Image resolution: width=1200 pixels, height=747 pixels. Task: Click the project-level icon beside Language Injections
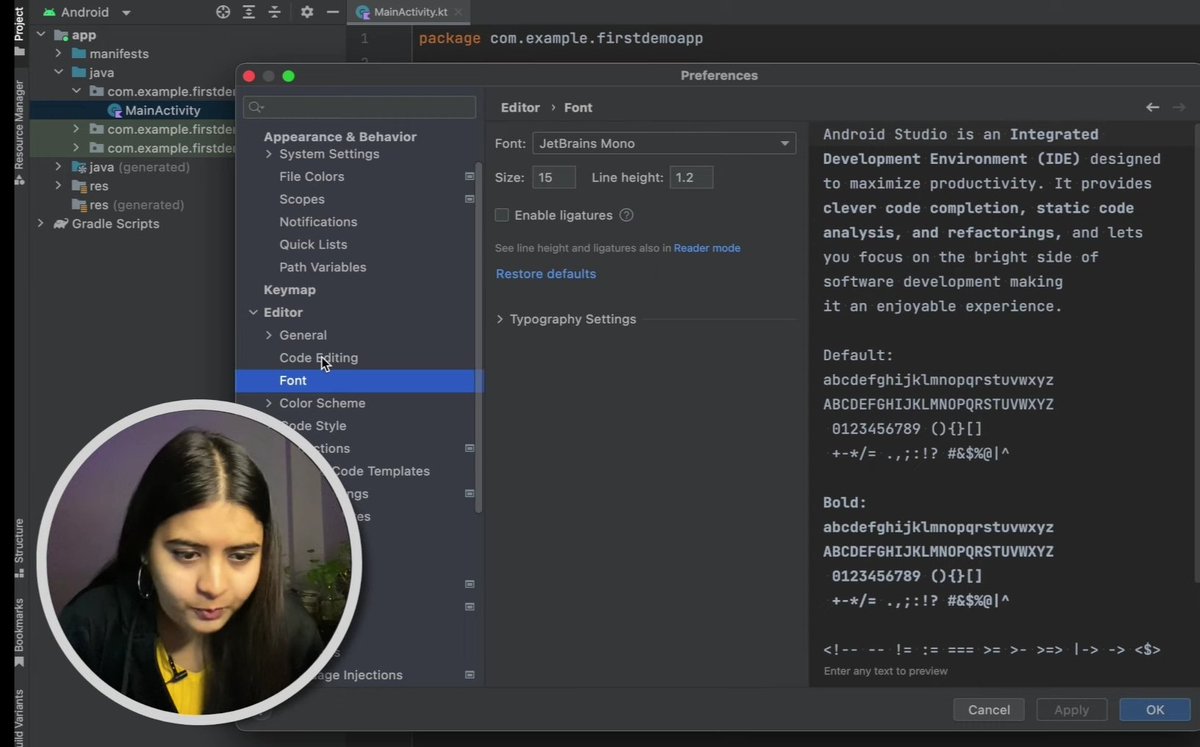(470, 675)
